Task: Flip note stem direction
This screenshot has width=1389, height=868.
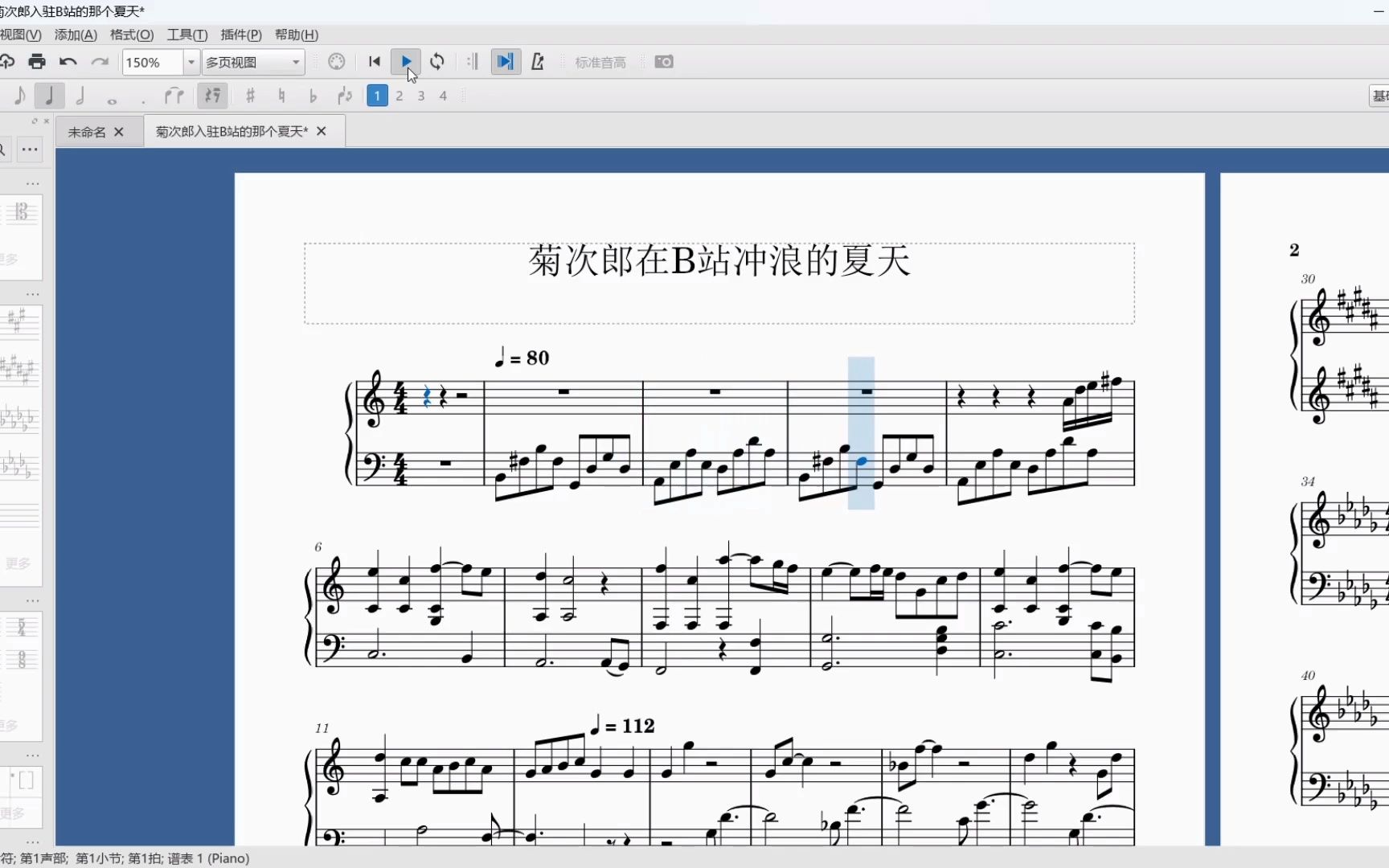Action: 345,96
